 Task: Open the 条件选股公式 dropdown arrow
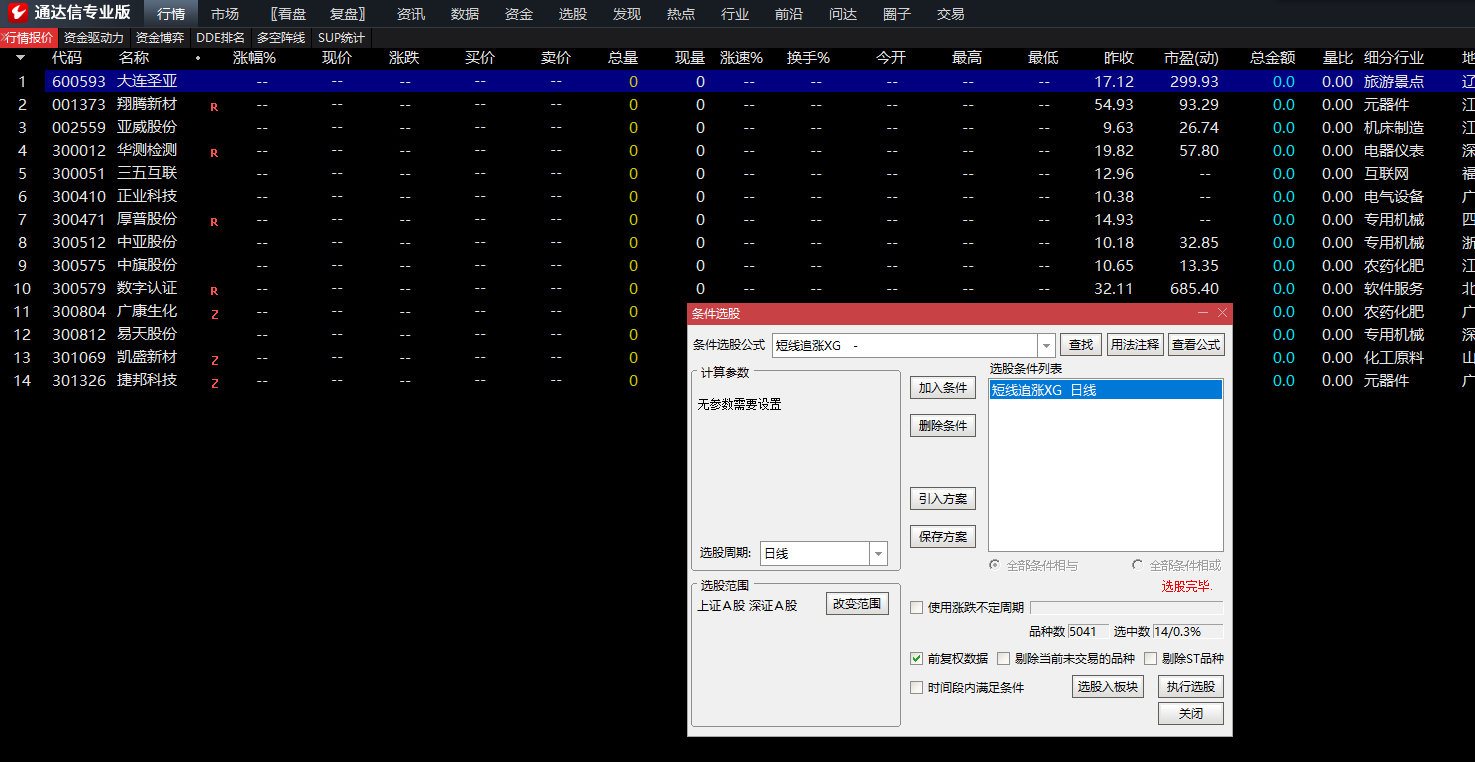coord(1047,345)
